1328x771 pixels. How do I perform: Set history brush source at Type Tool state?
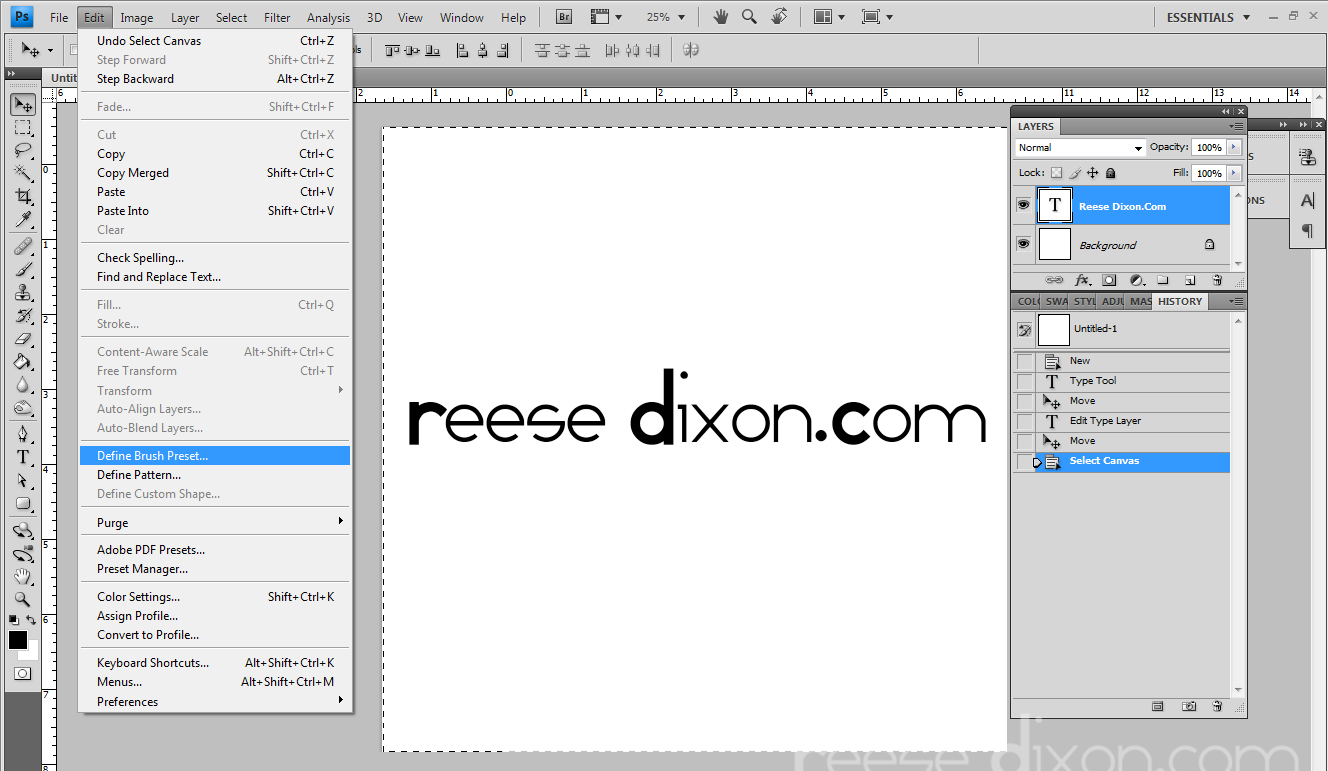(1025, 381)
